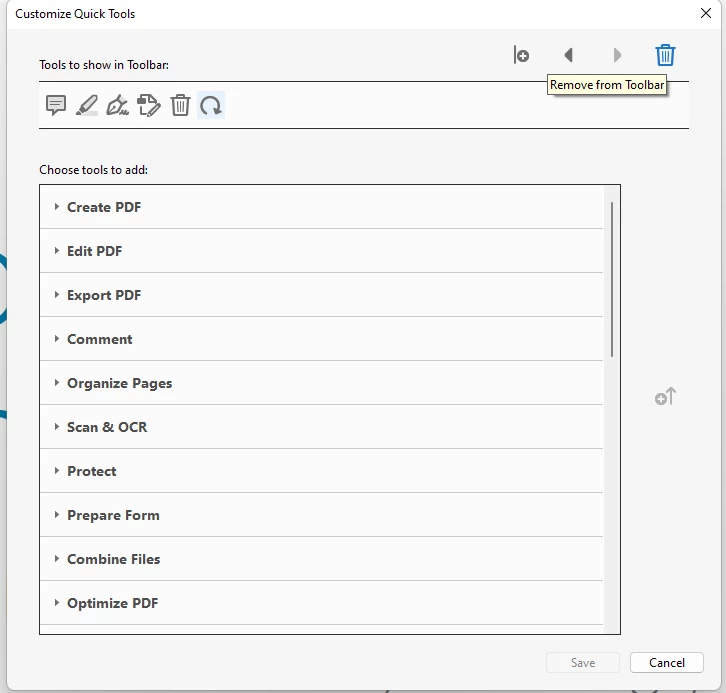
Task: Expand the Scan & OCR category arrow
Action: [x=56, y=426]
